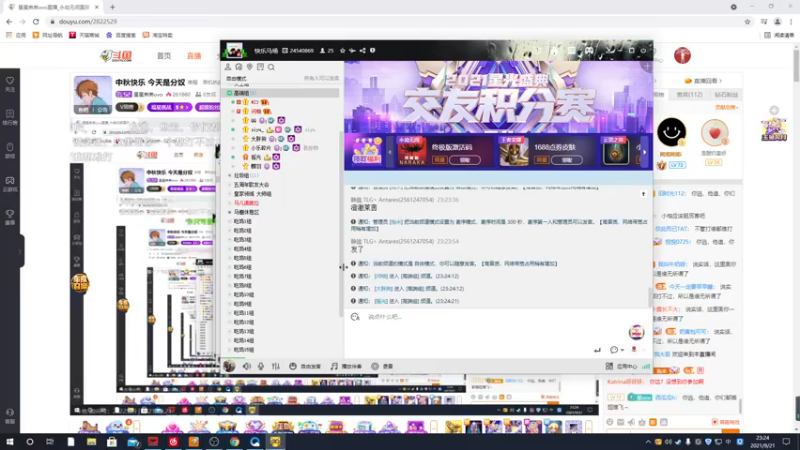The image size is (800, 450).
Task: Go to next item in reward carousel
Action: pyautogui.click(x=644, y=152)
